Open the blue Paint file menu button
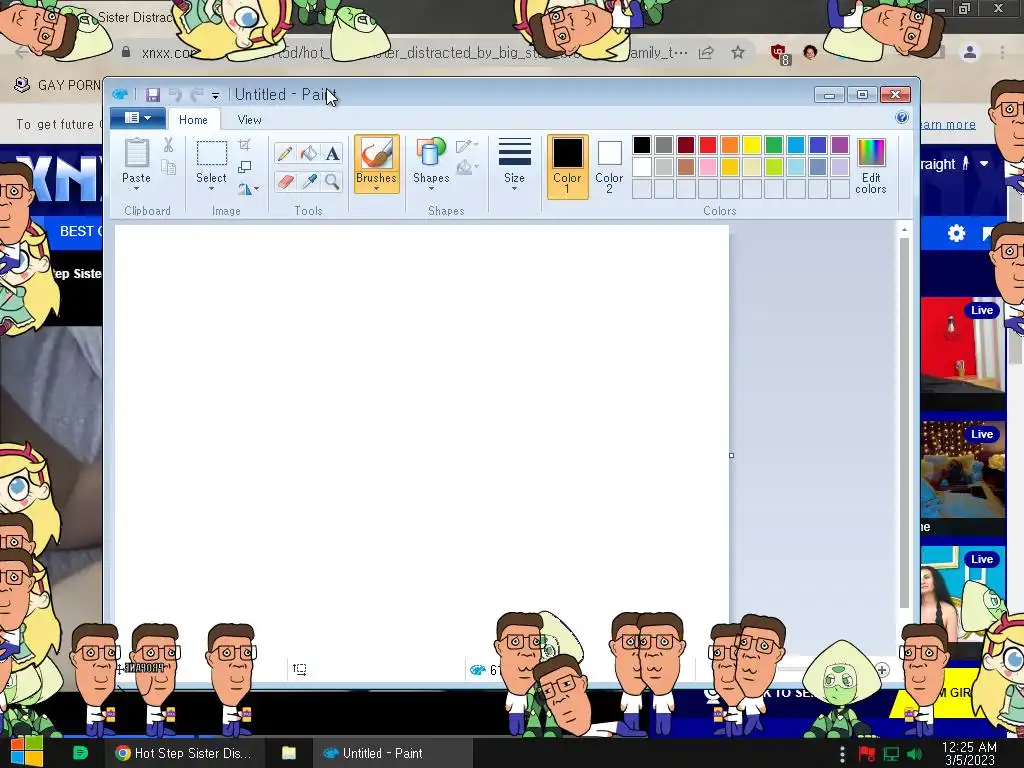The height and width of the screenshot is (768, 1024). click(x=137, y=118)
